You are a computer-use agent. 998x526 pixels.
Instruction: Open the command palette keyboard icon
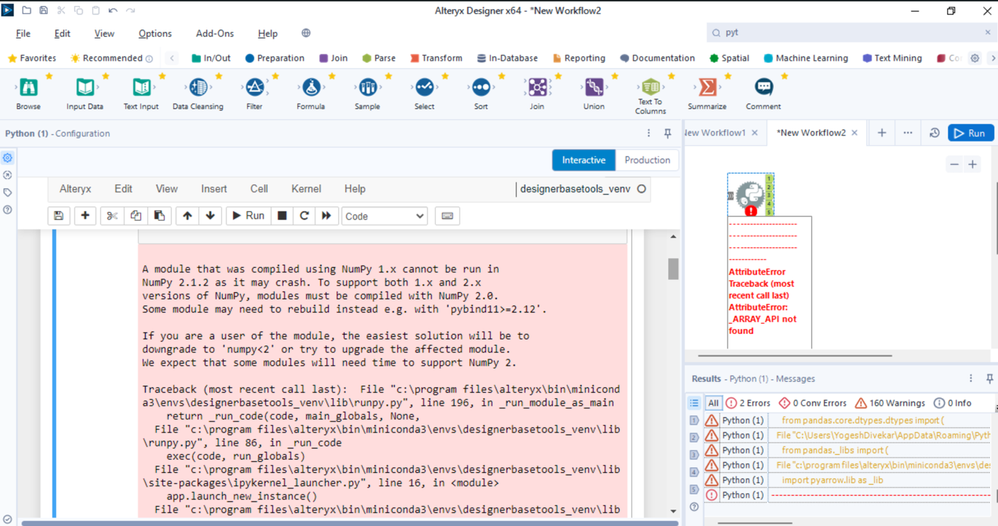[447, 216]
